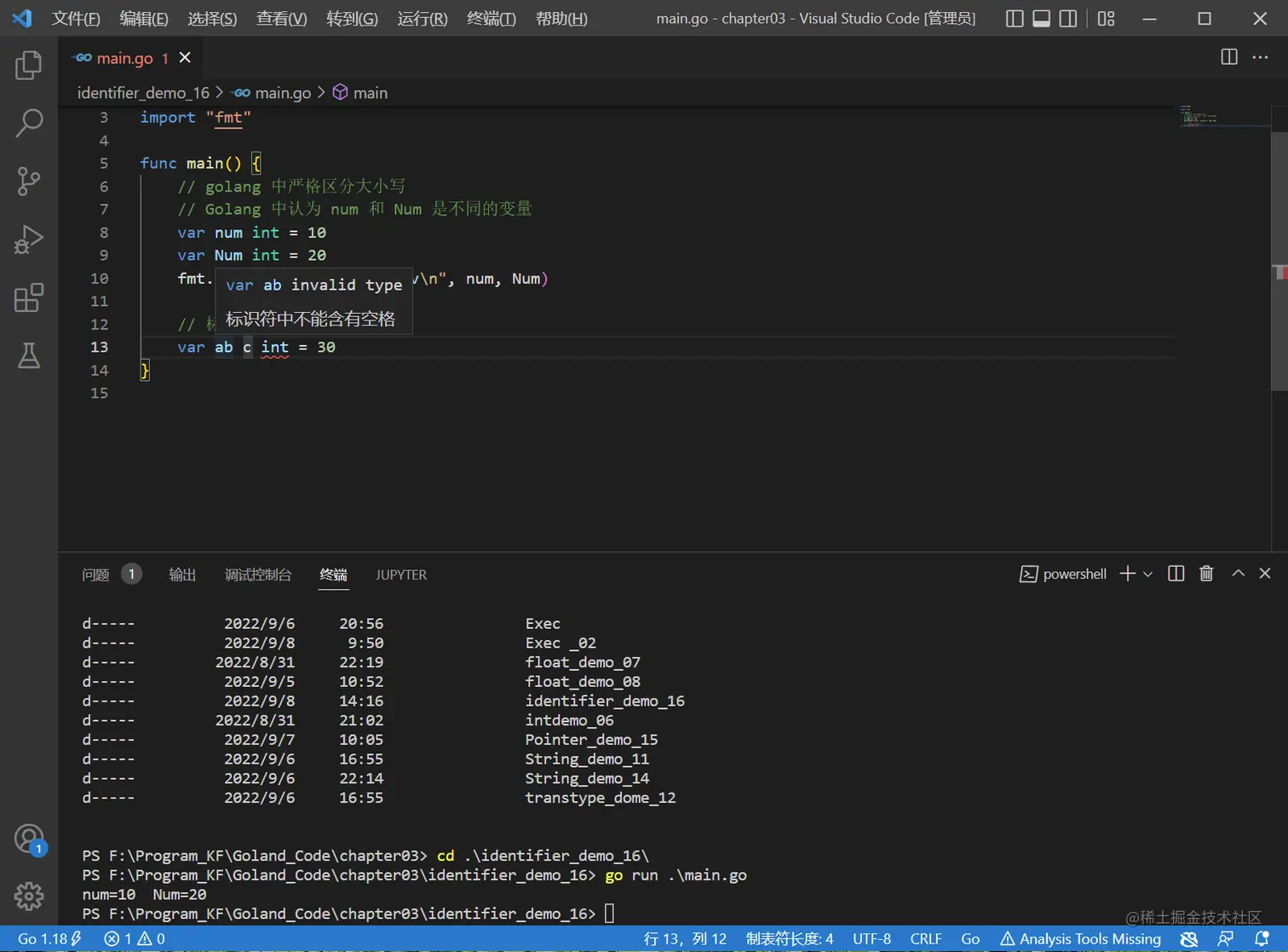Open the Testing flask view
This screenshot has width=1288, height=952.
(x=28, y=355)
